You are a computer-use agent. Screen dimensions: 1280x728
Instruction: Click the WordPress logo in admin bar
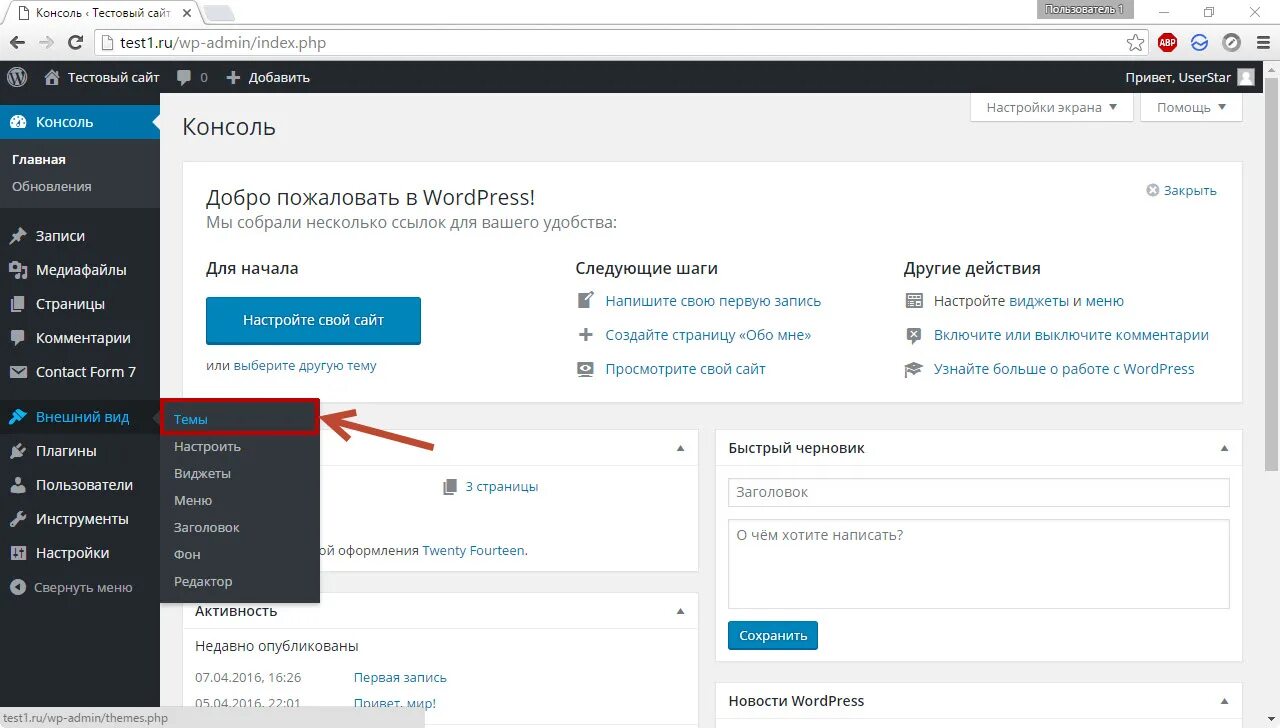pos(17,77)
